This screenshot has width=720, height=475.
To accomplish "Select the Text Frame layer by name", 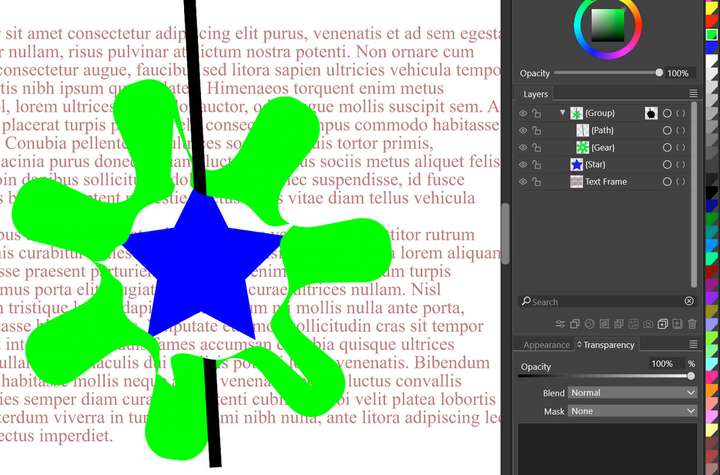I will point(607,181).
